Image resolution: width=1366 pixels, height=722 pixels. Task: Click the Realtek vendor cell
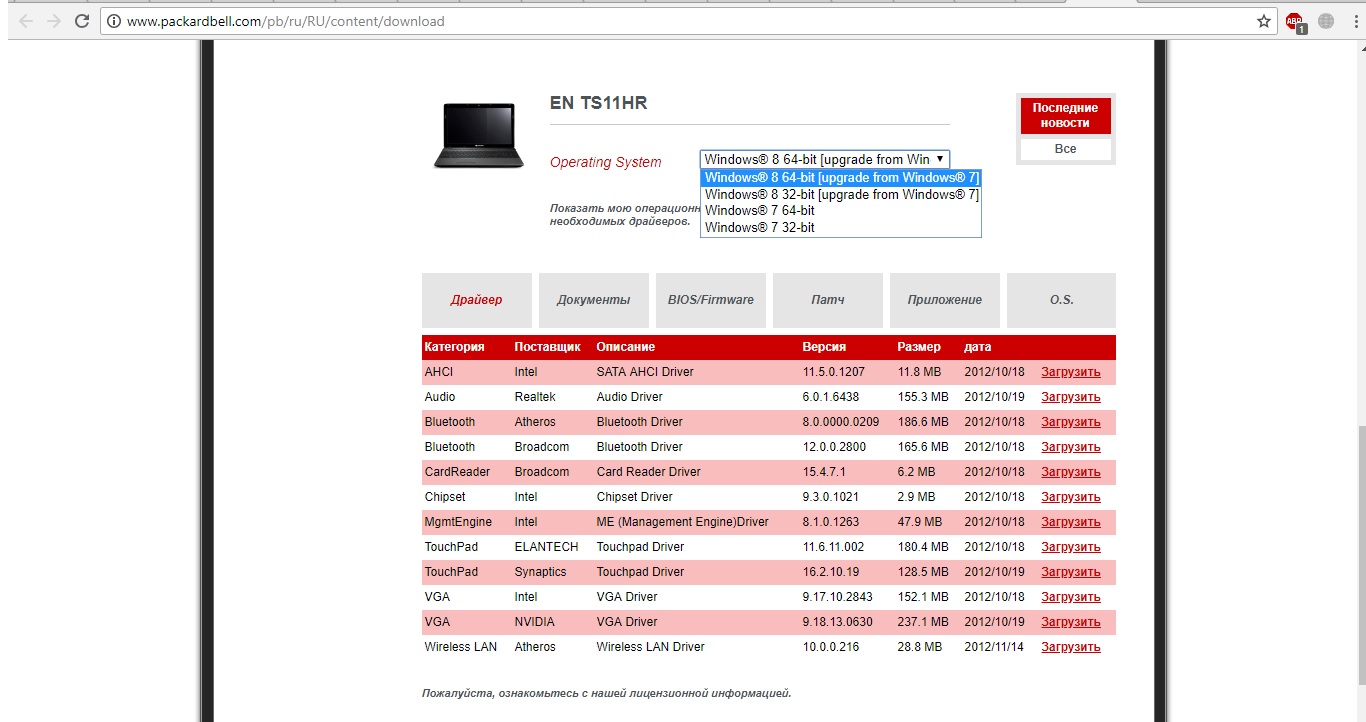click(533, 397)
